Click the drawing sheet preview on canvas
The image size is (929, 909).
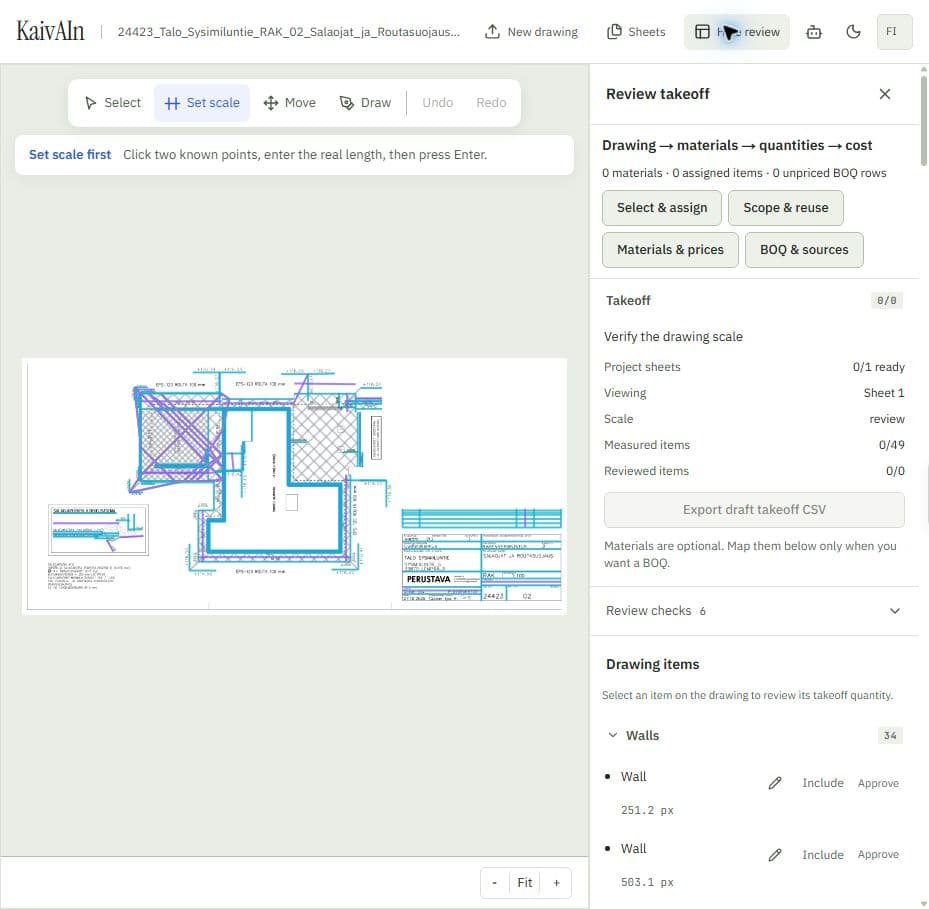[x=294, y=486]
